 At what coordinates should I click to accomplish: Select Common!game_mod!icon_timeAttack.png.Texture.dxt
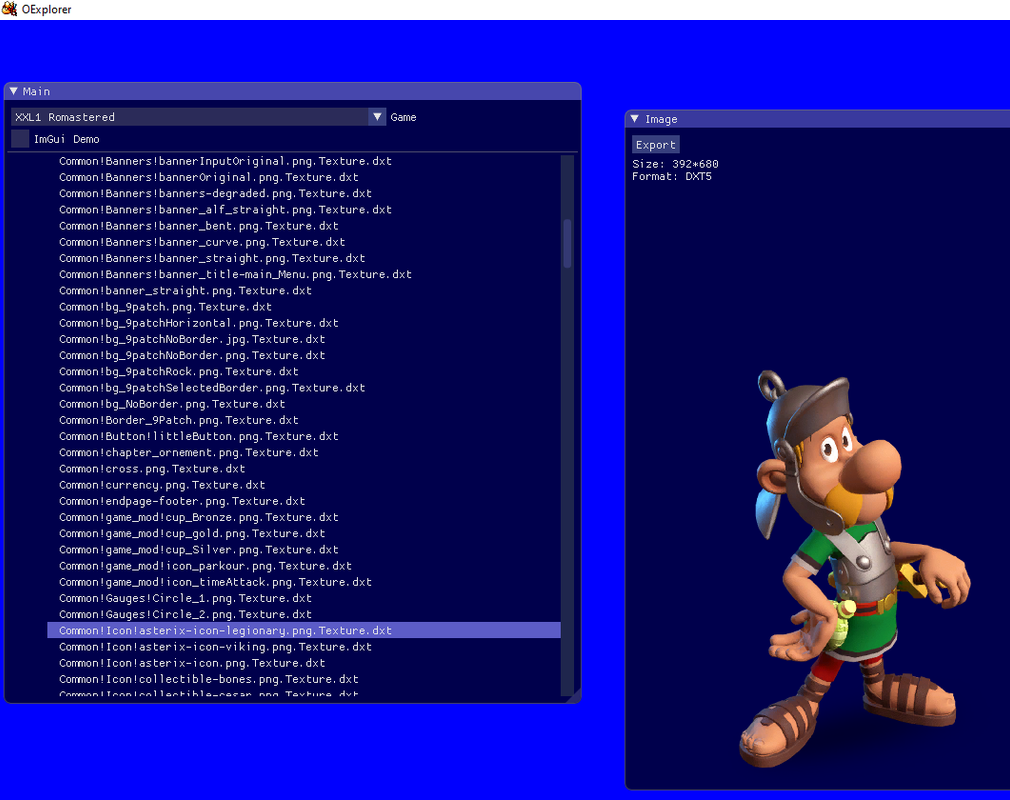(303, 582)
